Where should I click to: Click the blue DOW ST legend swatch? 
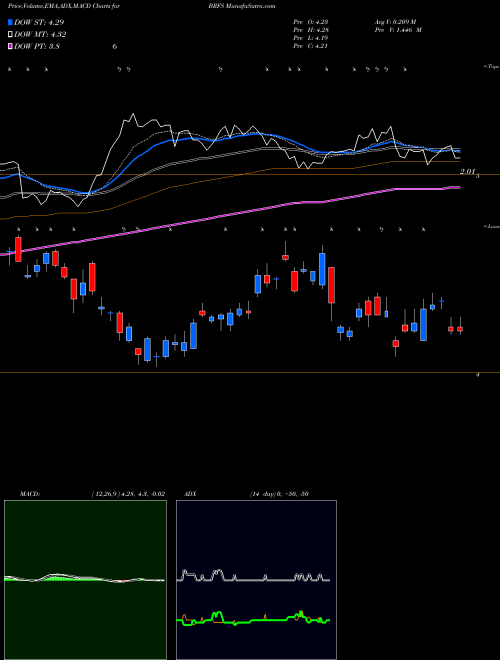tap(11, 22)
